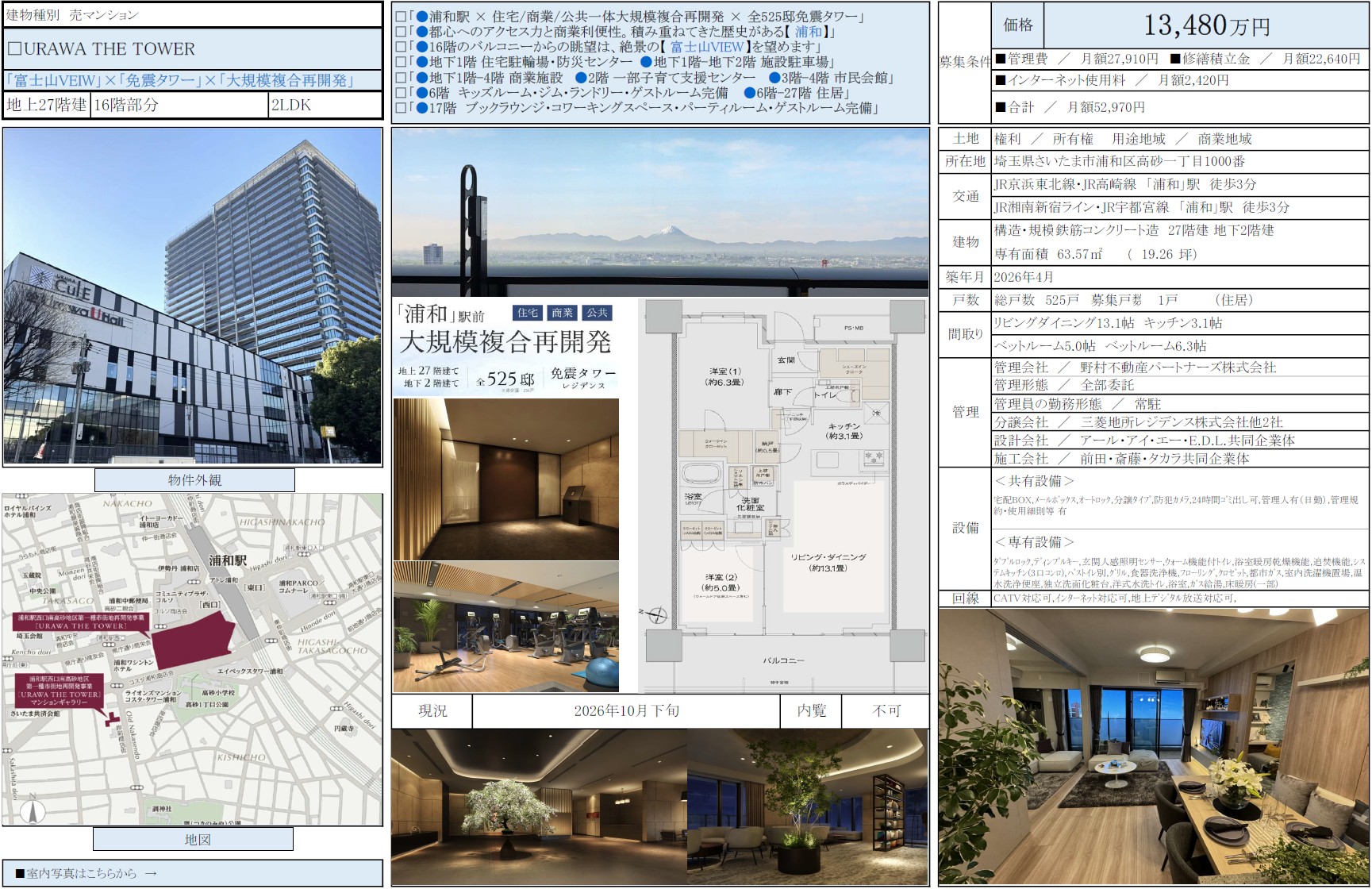Click the 13,480万円 price field
The width and height of the screenshot is (1372, 889).
click(x=1205, y=26)
